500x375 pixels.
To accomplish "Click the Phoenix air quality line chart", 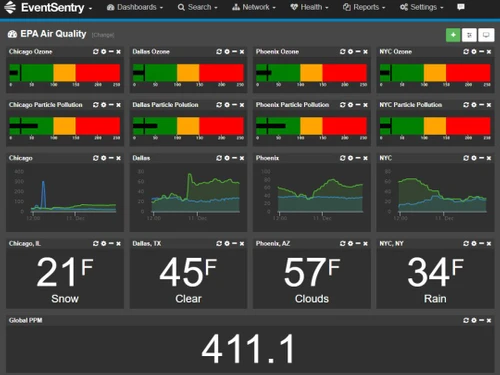I will (321, 195).
